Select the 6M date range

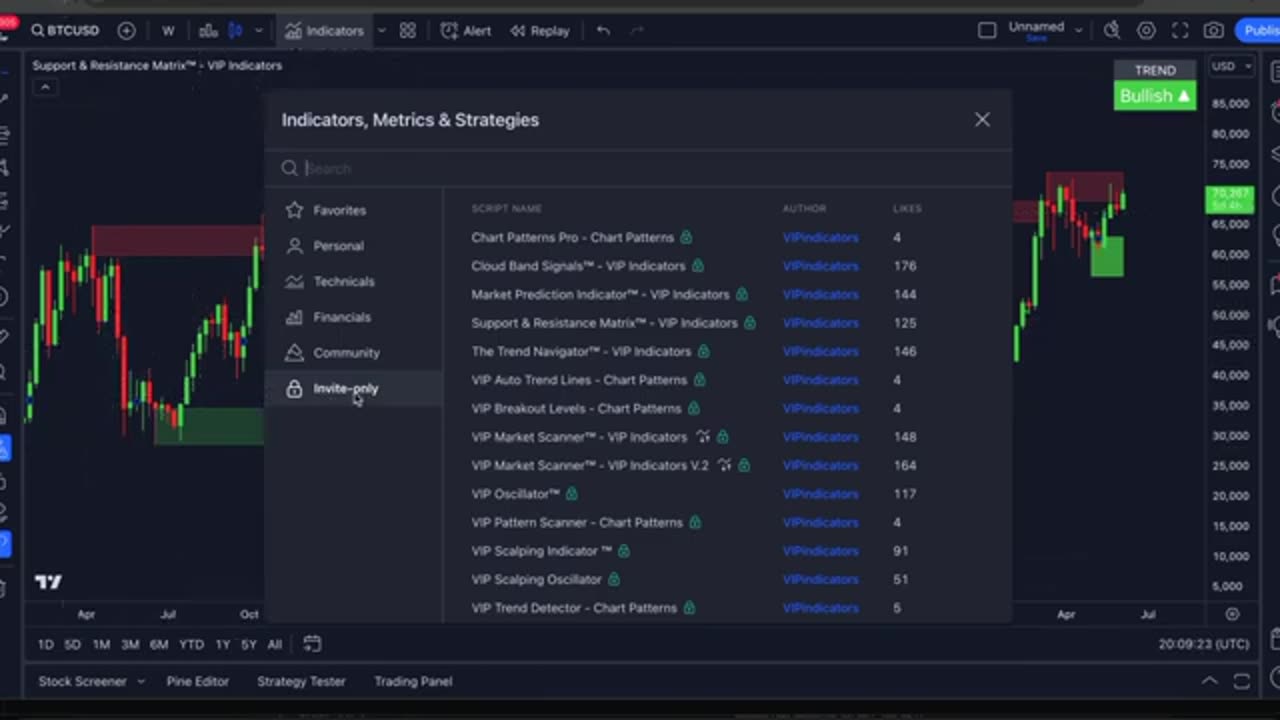(x=159, y=645)
